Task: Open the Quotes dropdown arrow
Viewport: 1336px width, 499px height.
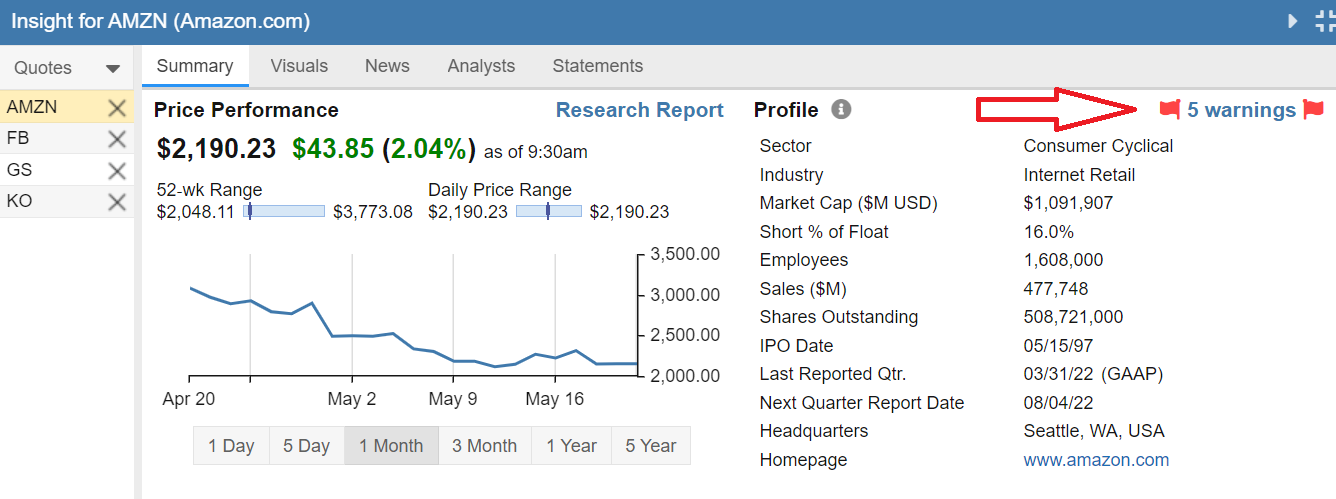Action: click(113, 69)
